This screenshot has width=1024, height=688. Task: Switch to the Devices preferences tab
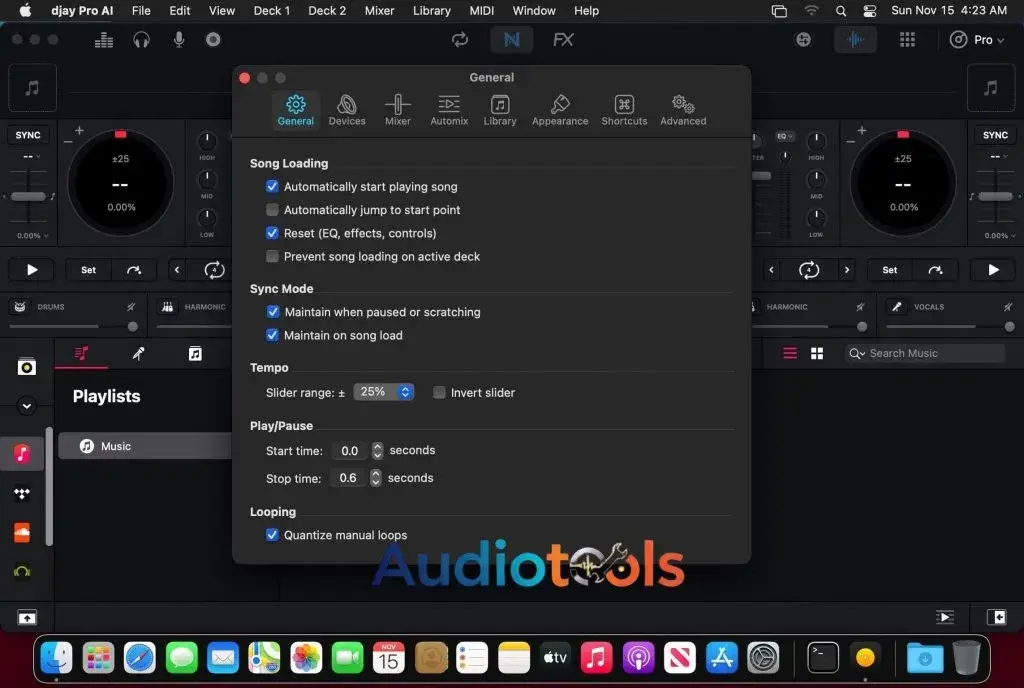[347, 108]
